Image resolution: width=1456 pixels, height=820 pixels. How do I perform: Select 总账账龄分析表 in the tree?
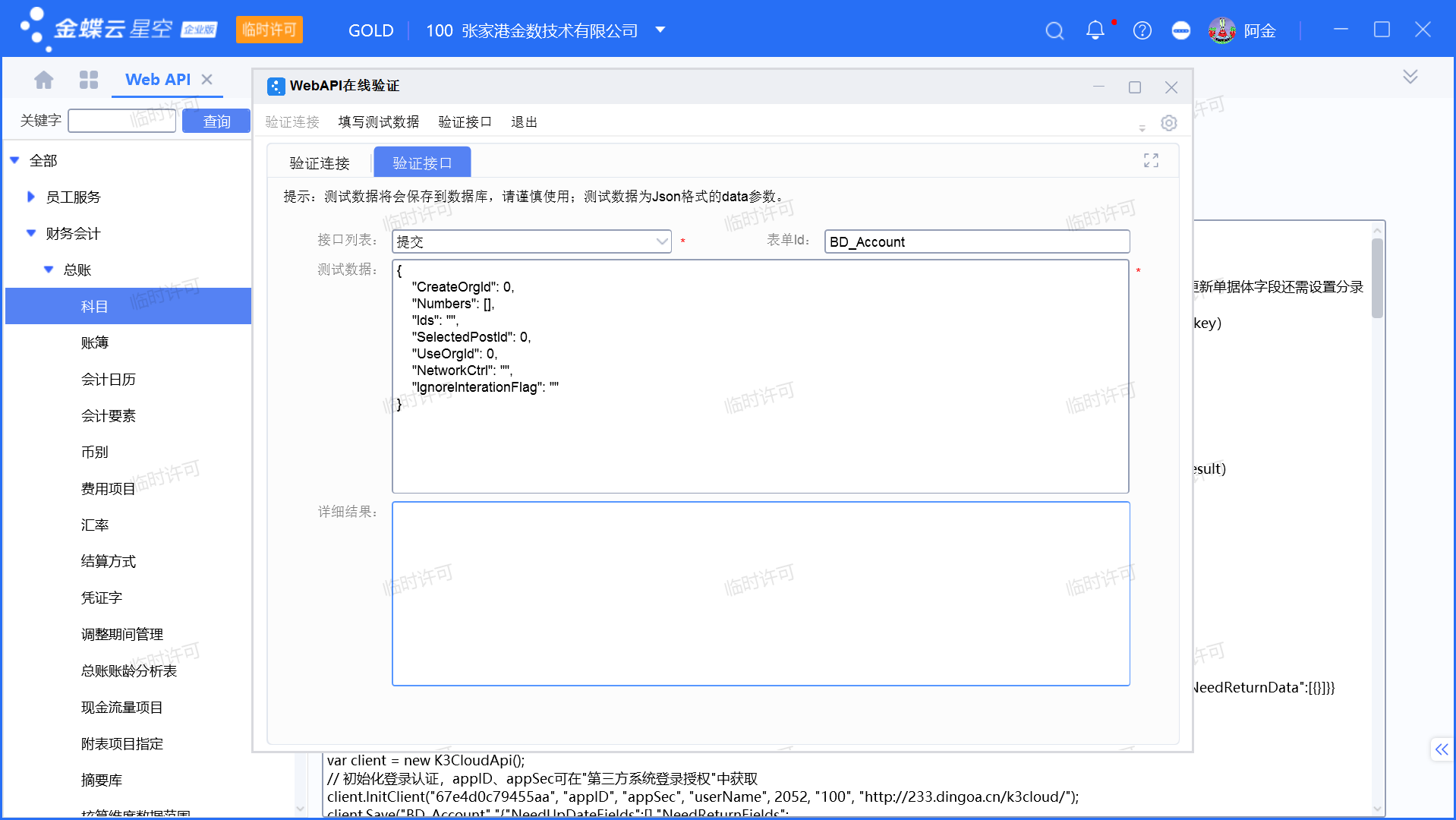point(128,670)
